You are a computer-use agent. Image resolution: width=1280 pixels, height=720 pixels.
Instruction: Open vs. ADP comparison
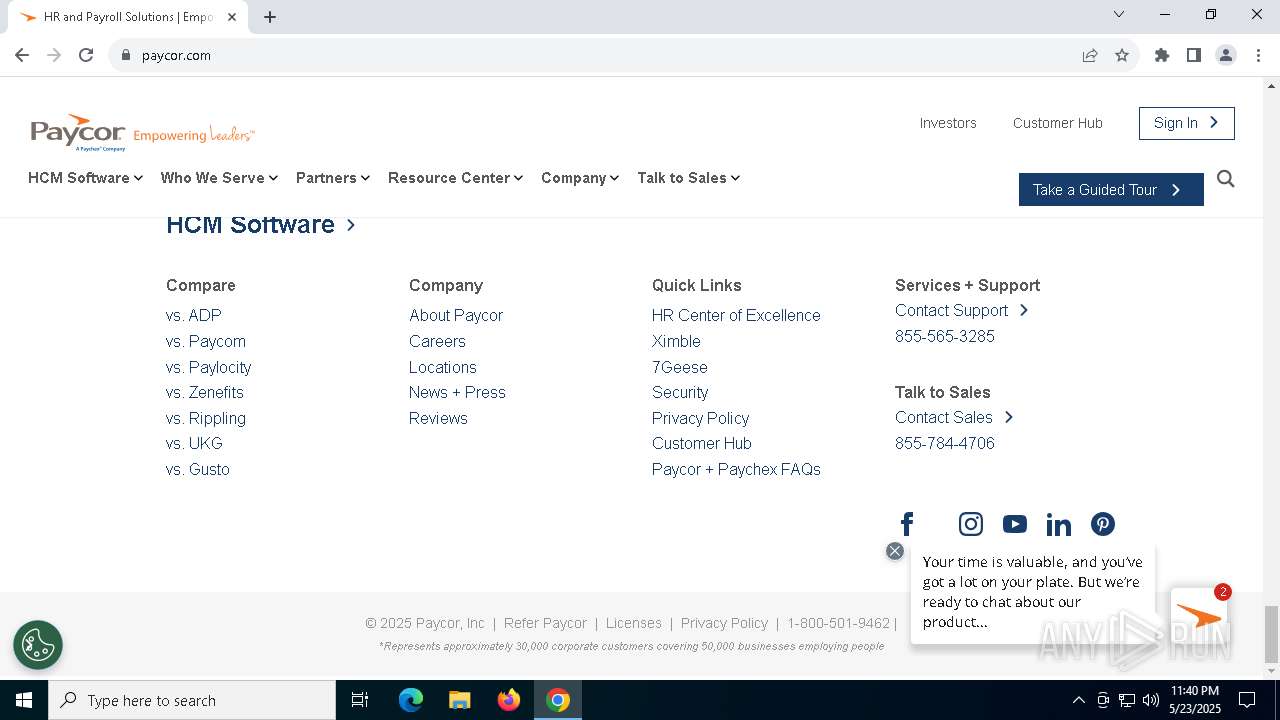(x=194, y=315)
